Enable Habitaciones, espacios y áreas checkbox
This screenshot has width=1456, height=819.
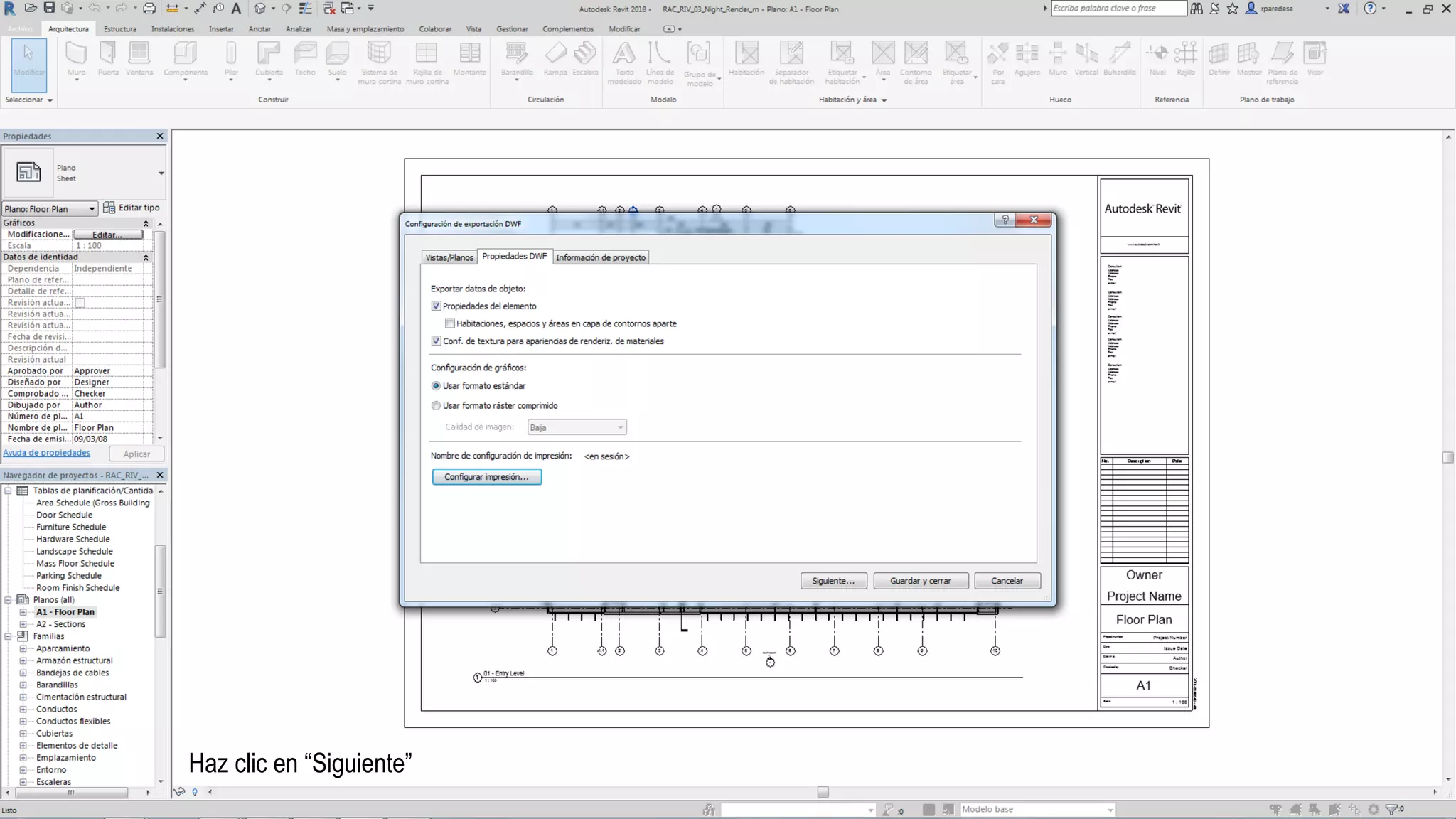tap(450, 323)
